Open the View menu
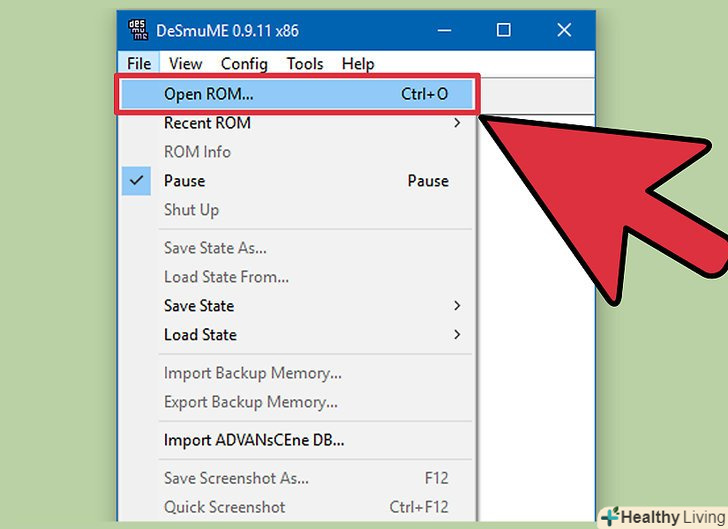728x529 pixels. point(185,64)
